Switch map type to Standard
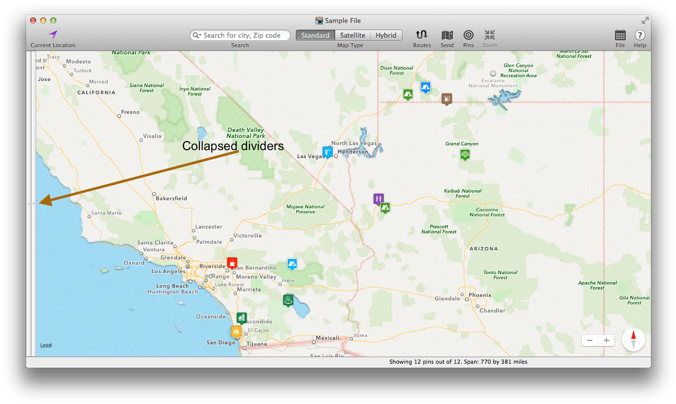 pos(315,35)
